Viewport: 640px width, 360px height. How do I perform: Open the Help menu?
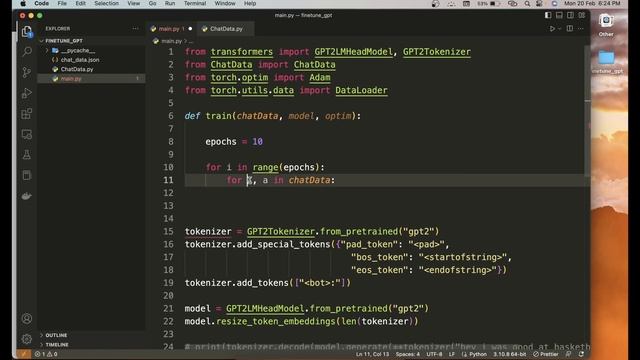(x=250, y=4)
